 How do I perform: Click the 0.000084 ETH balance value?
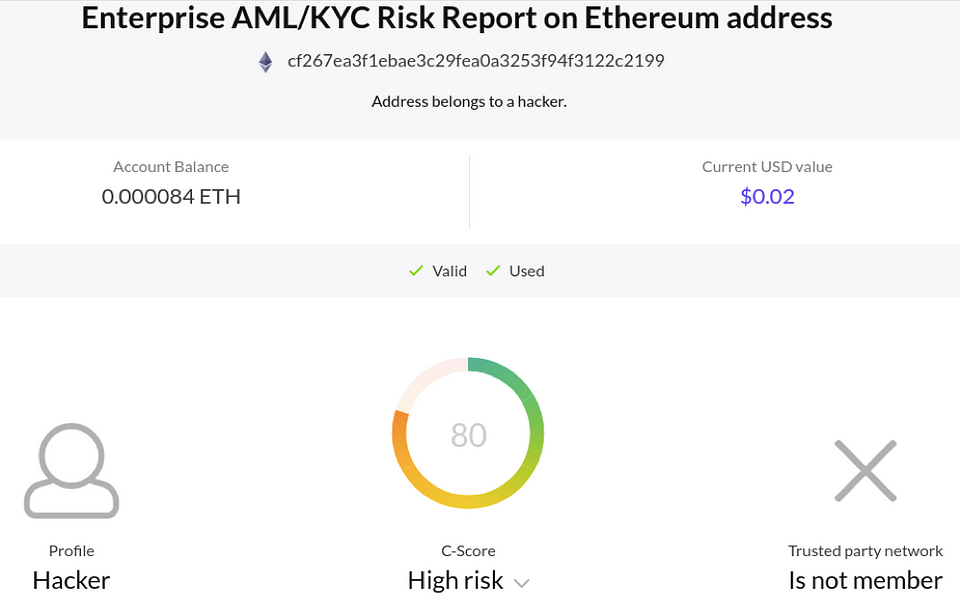(171, 197)
